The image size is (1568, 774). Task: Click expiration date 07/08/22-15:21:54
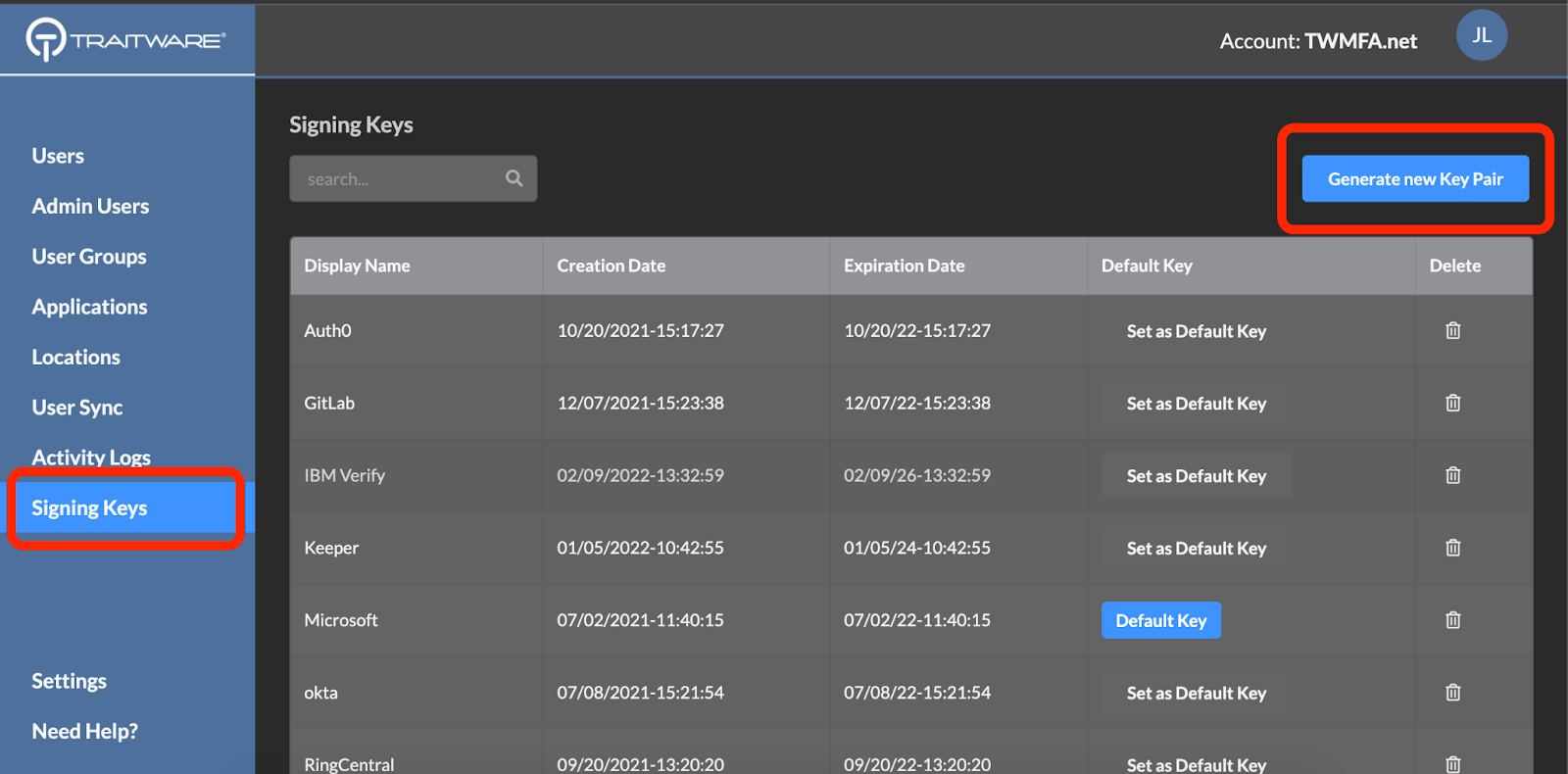pos(917,693)
